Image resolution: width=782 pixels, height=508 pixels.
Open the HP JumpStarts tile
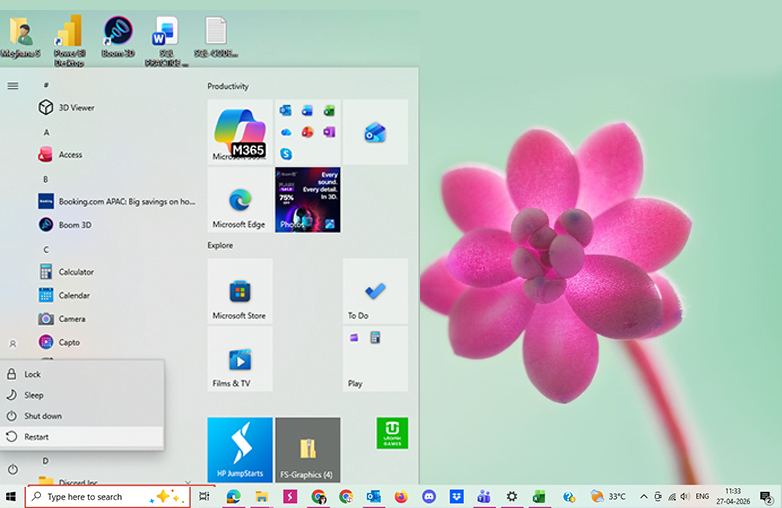240,450
